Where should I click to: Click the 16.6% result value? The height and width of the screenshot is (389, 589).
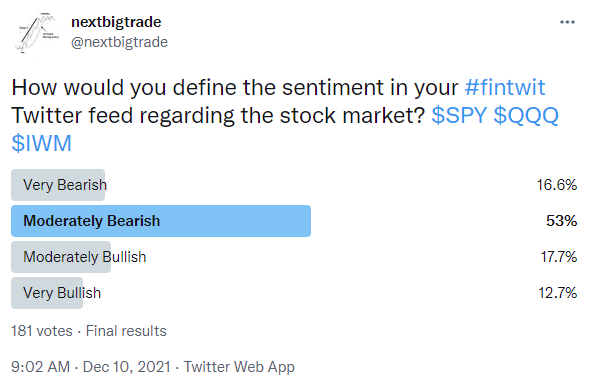pyautogui.click(x=557, y=185)
